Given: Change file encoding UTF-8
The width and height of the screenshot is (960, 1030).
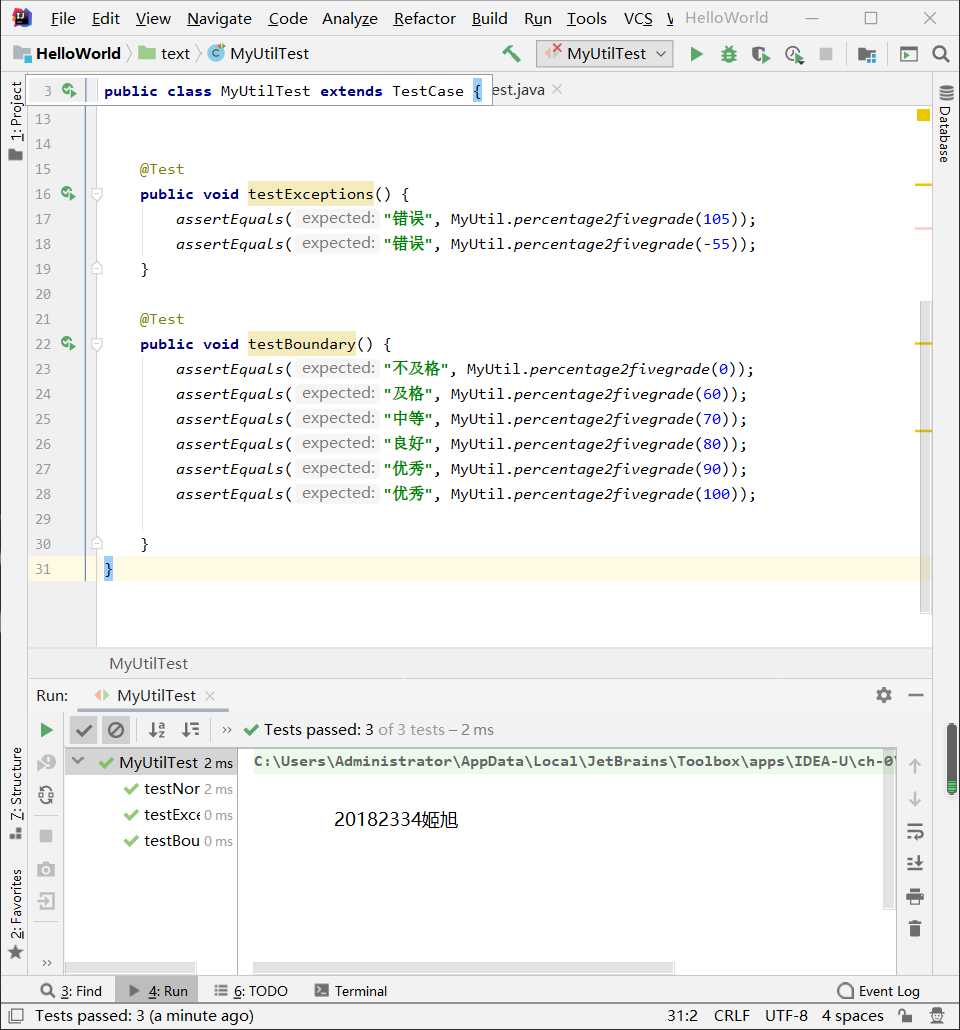Looking at the screenshot, I should [786, 1016].
